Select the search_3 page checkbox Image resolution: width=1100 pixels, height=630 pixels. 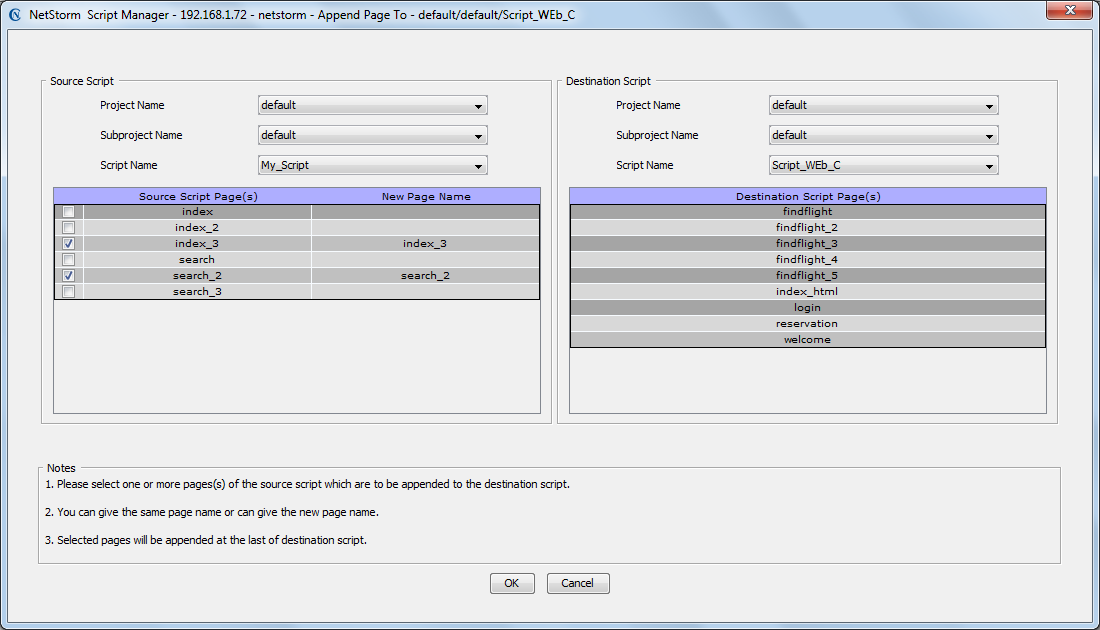pos(69,291)
